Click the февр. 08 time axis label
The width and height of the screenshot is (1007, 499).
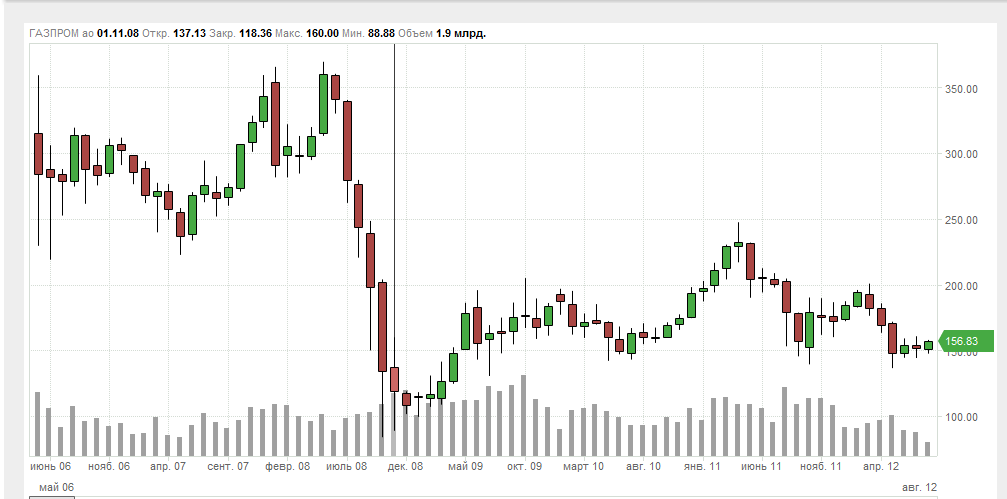click(287, 466)
